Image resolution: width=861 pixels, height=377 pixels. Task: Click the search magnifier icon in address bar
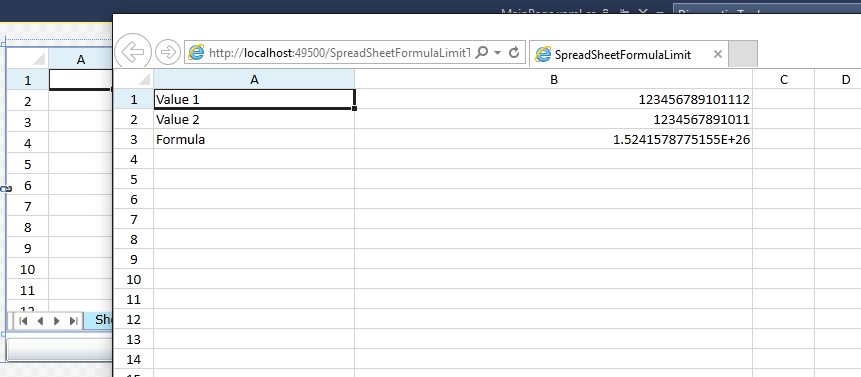[x=482, y=52]
